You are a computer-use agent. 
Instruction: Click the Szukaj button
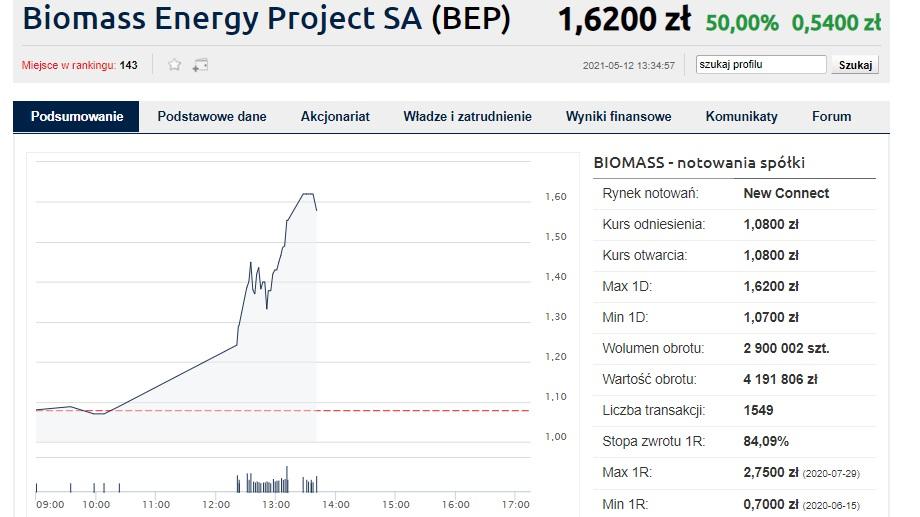pos(855,65)
